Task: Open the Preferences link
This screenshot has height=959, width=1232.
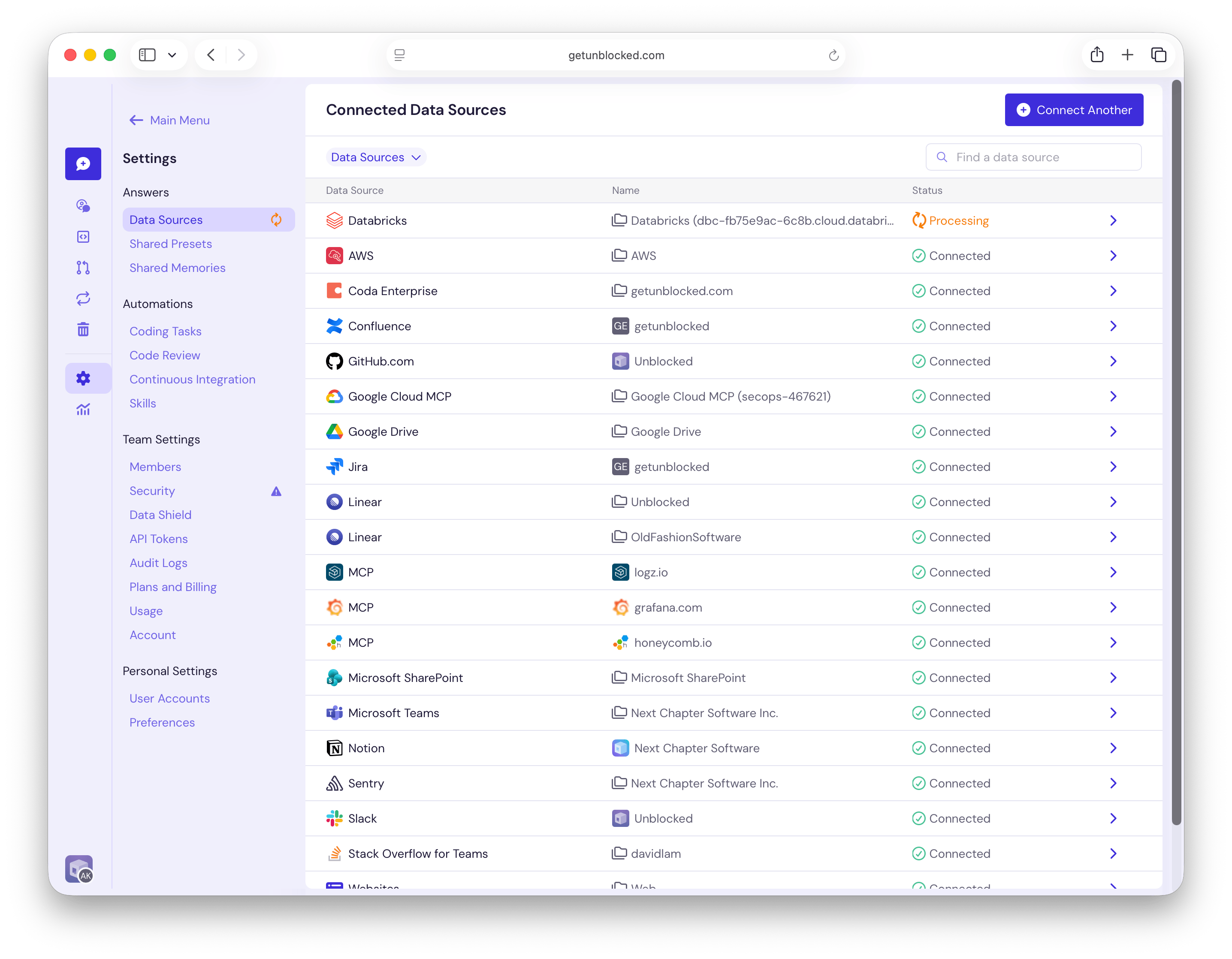Action: click(162, 722)
